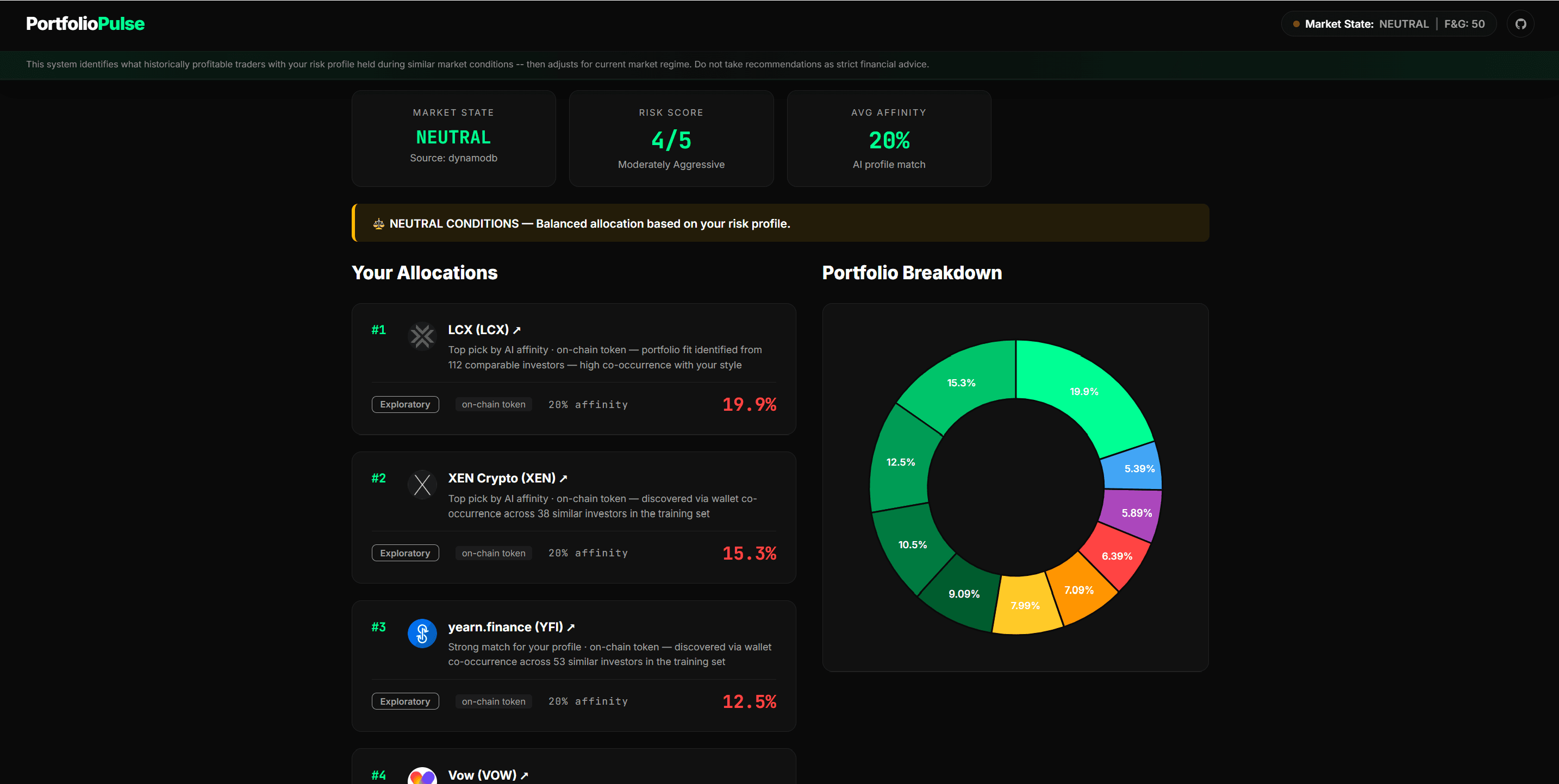Viewport: 1559px width, 784px height.
Task: Open the GitHub repository icon
Action: point(1521,24)
